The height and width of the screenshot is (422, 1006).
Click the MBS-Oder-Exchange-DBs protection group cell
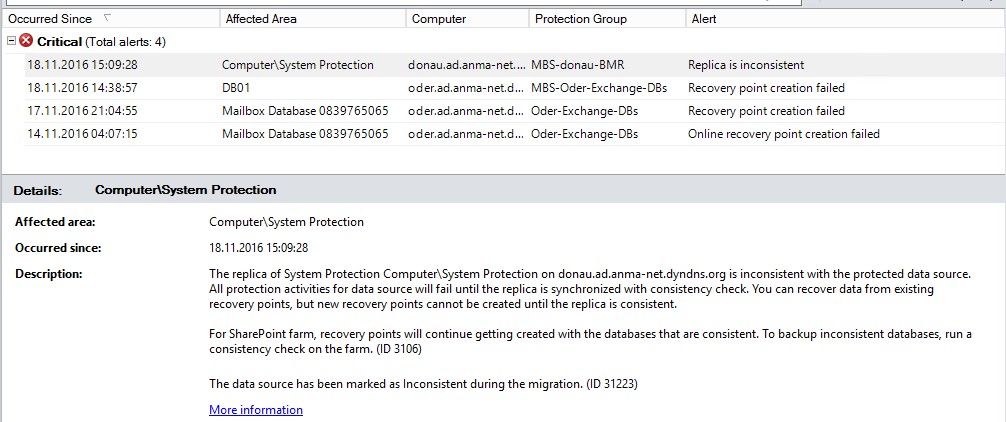coord(599,88)
